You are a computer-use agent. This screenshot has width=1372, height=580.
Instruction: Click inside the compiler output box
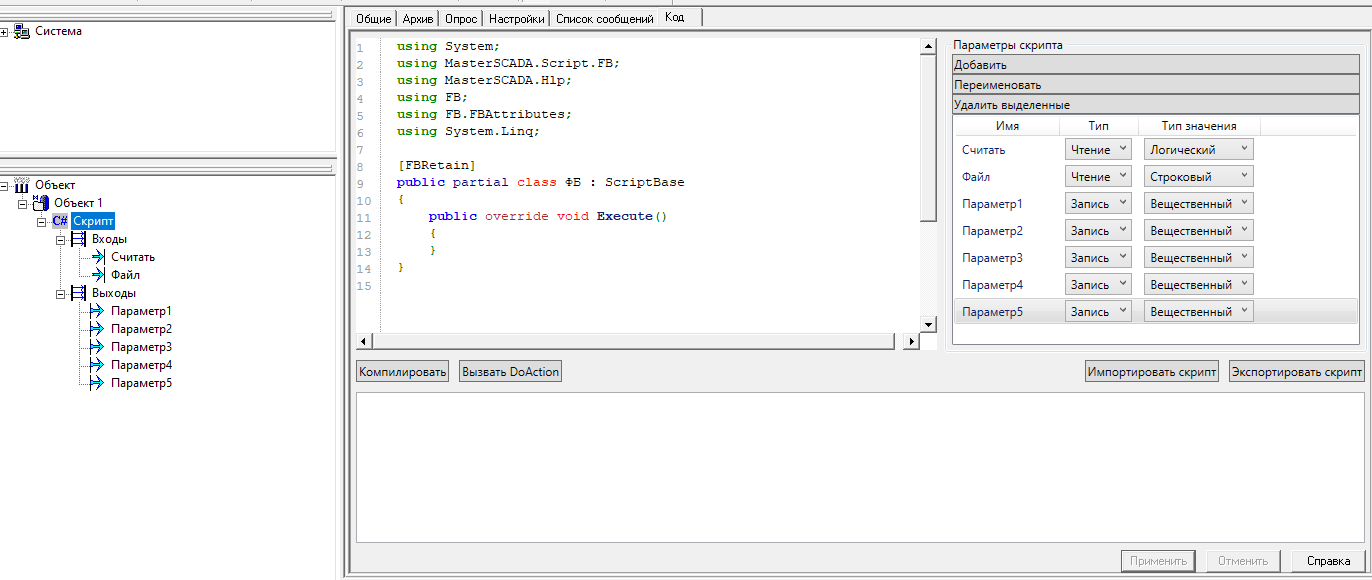point(860,467)
